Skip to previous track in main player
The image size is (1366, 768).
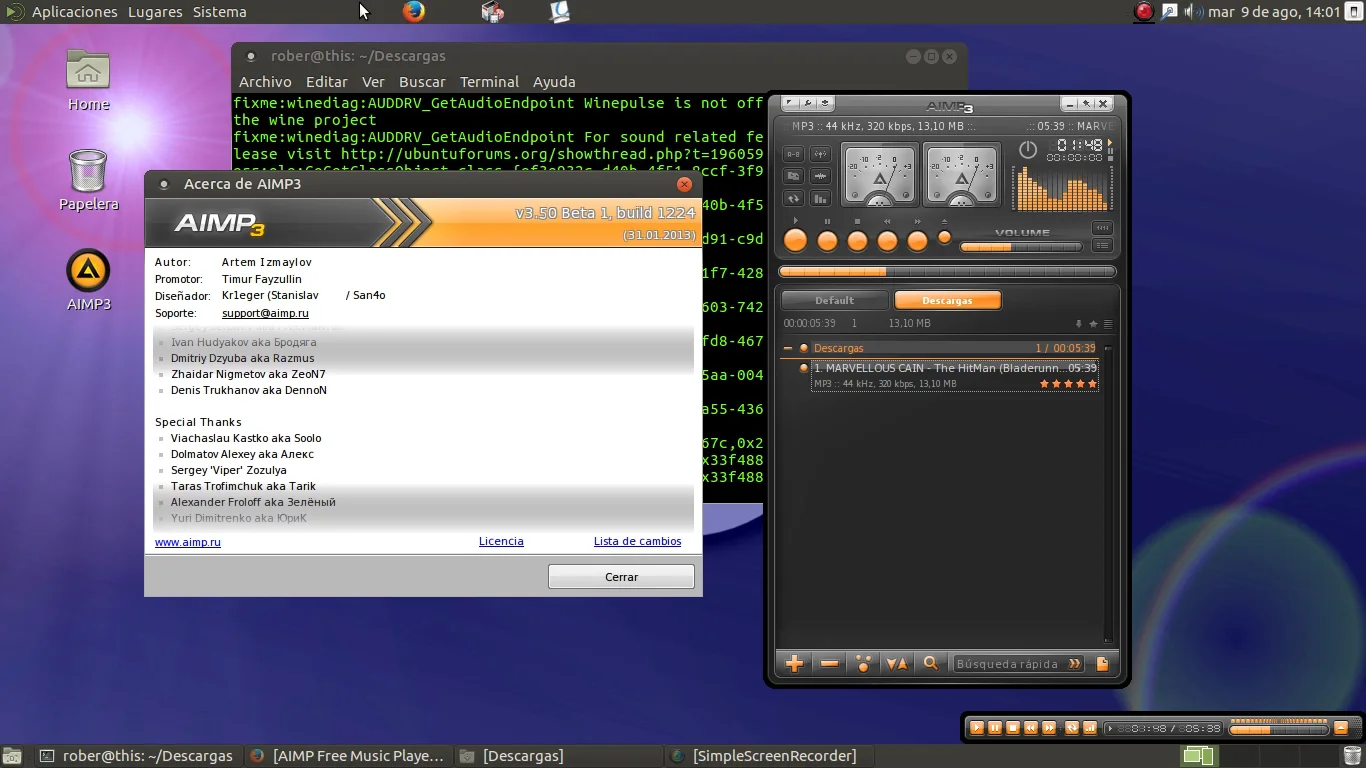tap(887, 240)
